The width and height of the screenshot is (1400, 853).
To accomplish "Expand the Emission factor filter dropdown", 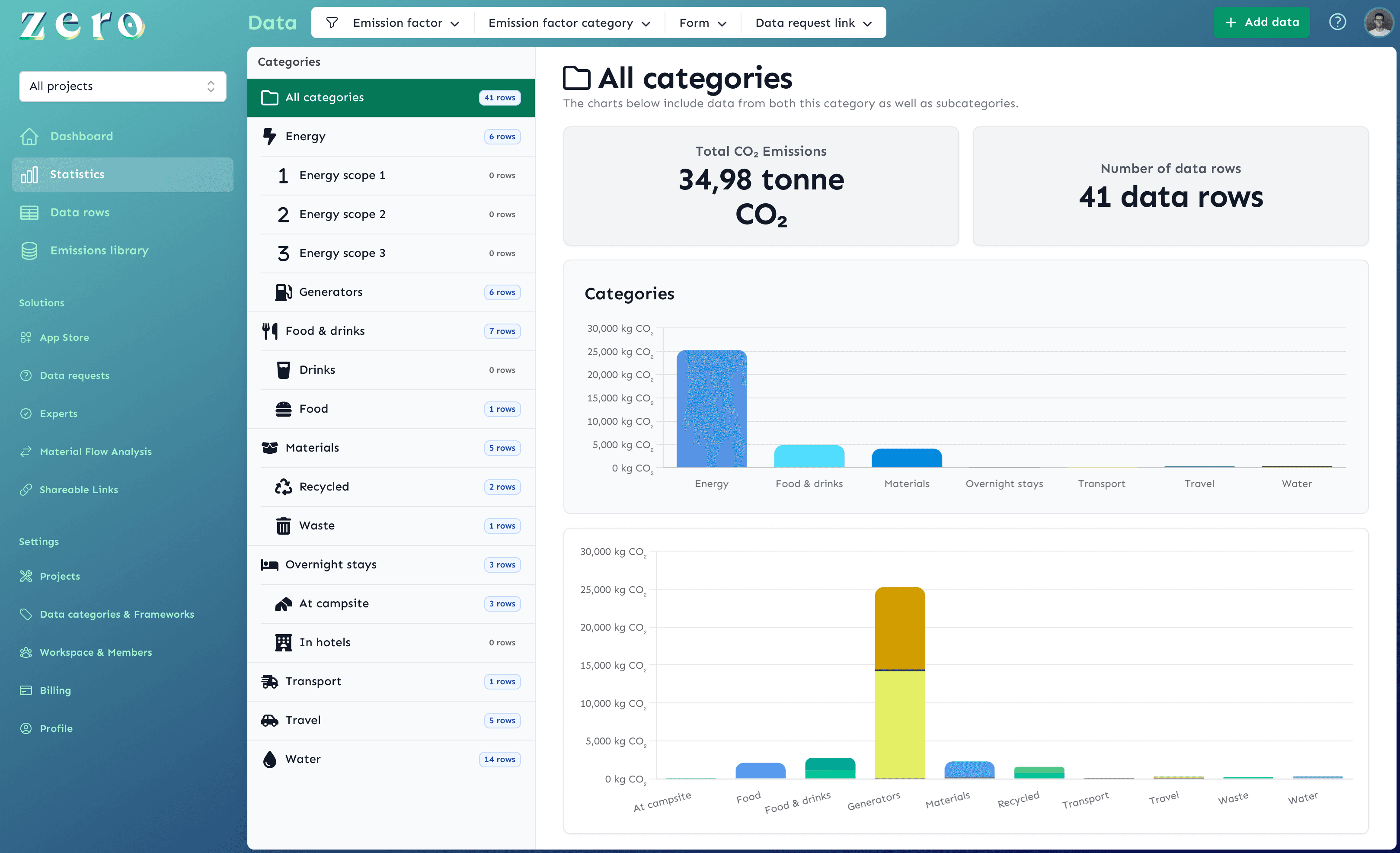I will (406, 23).
